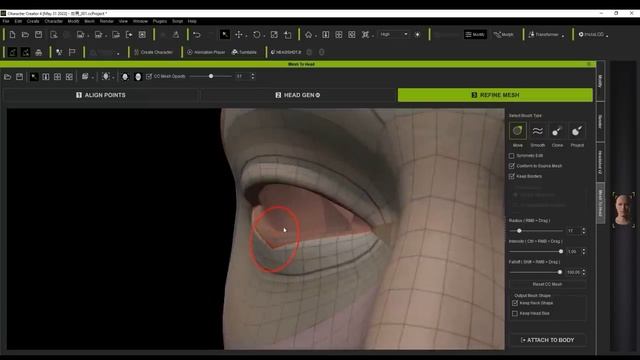Click the Radius value input field
The width and height of the screenshot is (640, 360).
point(573,231)
